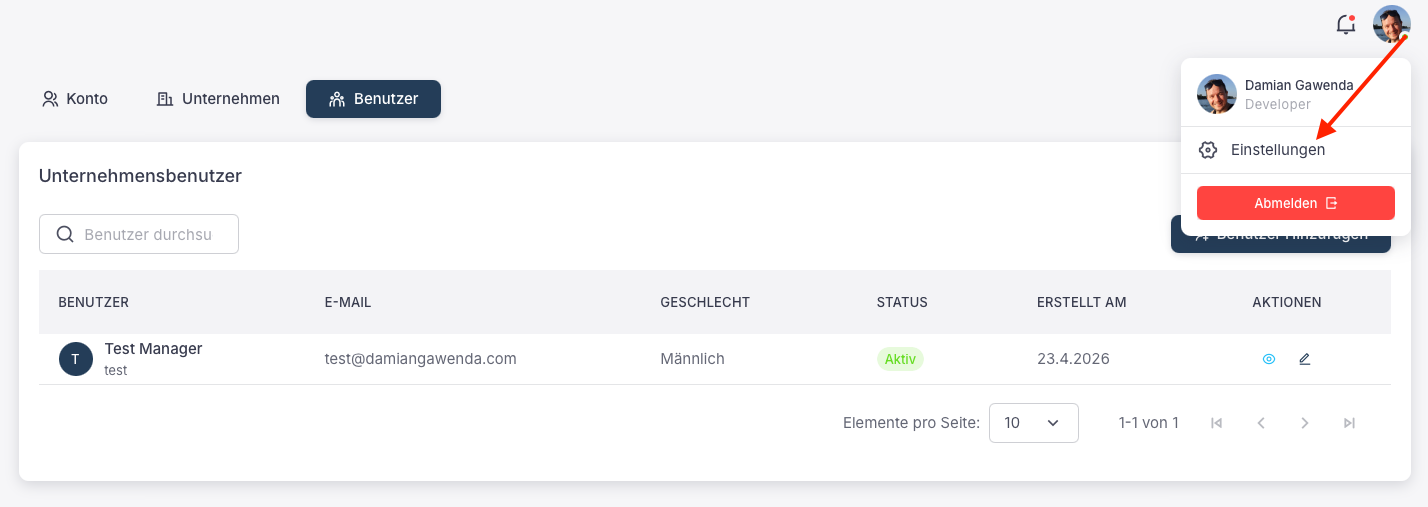The width and height of the screenshot is (1428, 507).
Task: Open the notifications bell
Action: click(1346, 25)
